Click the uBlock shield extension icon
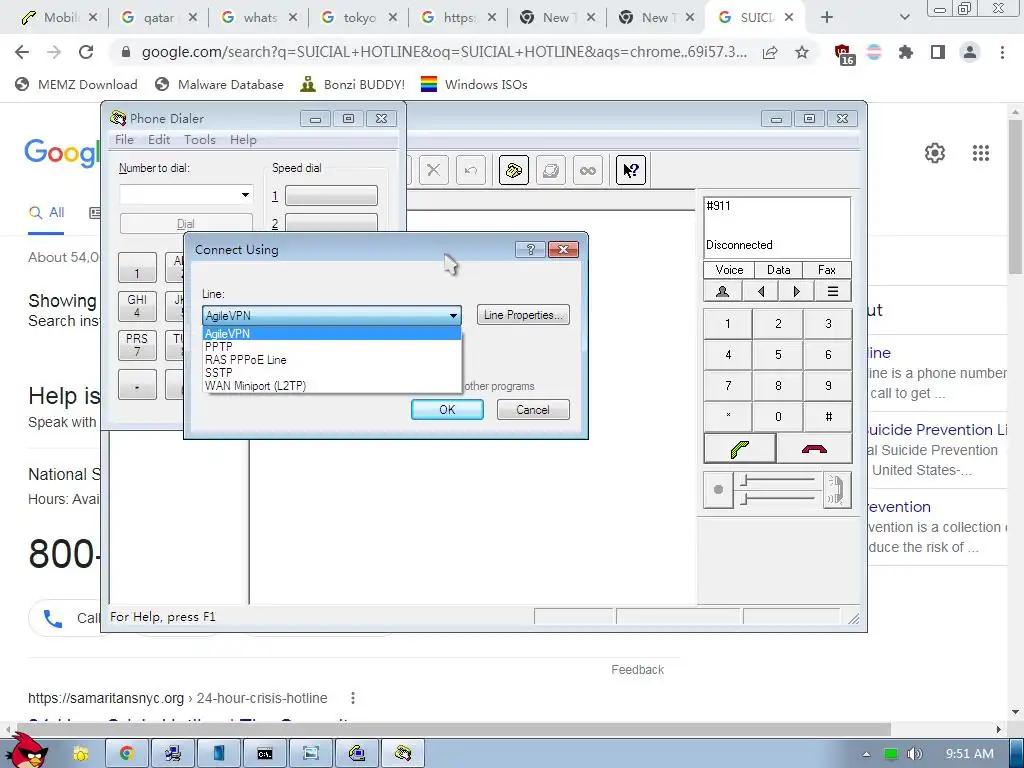The image size is (1024, 768). coord(843,53)
